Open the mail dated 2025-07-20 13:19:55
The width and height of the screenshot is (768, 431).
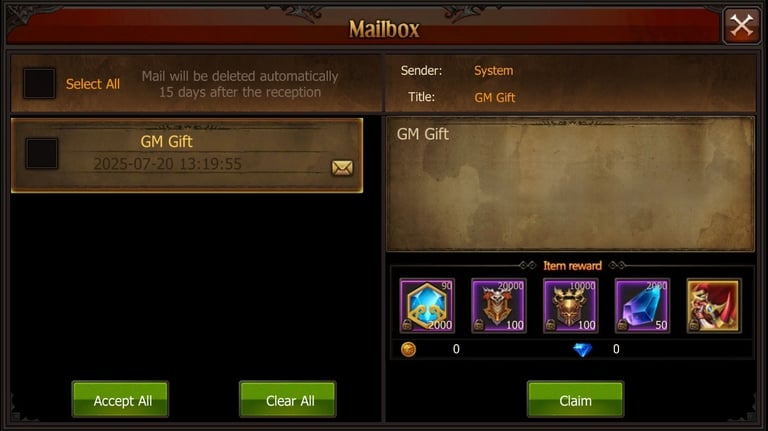187,155
